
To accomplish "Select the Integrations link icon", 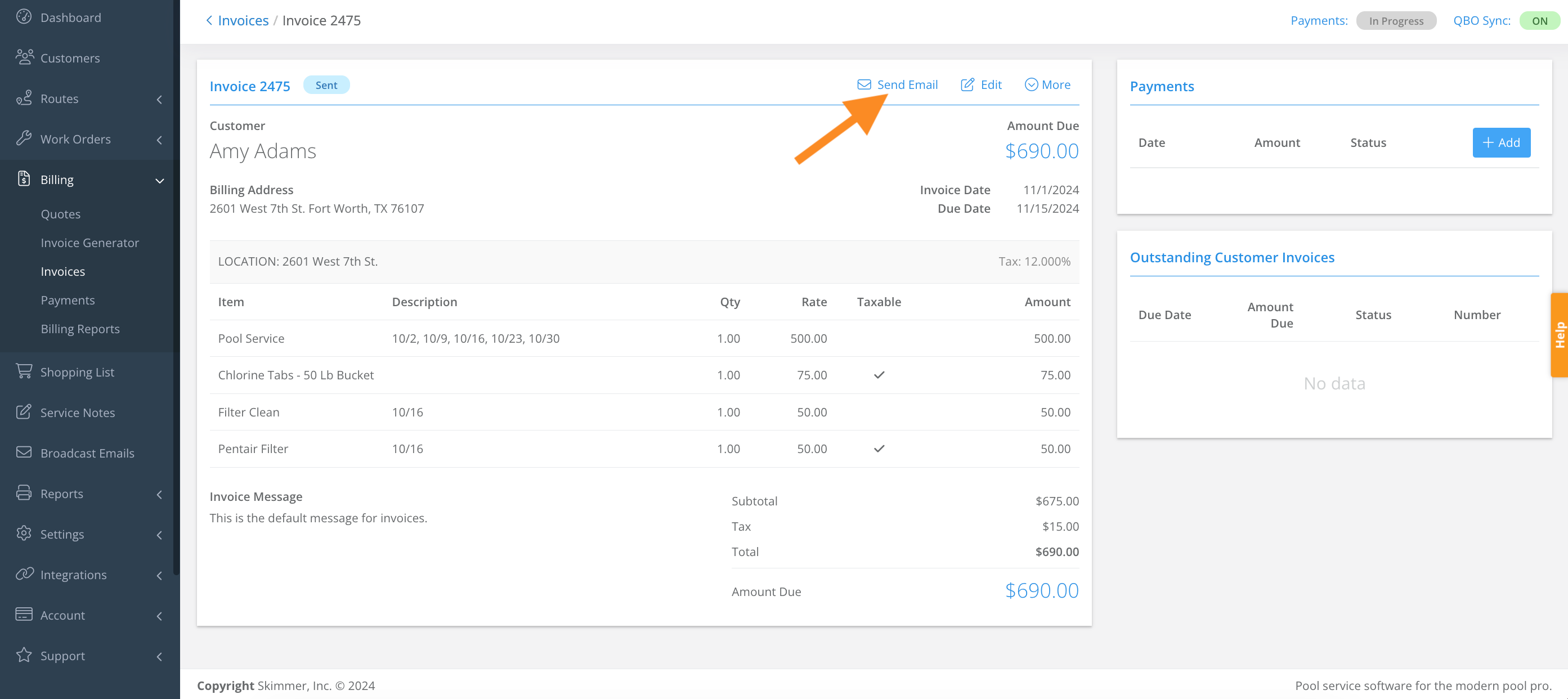I will [x=24, y=573].
